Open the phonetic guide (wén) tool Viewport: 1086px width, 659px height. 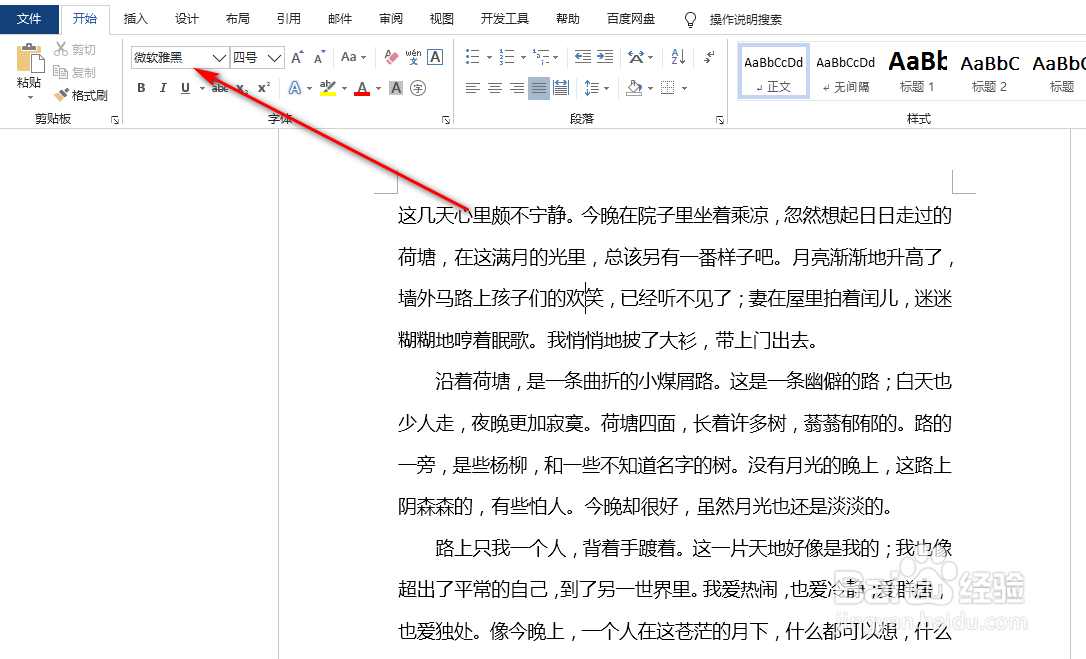(x=413, y=57)
